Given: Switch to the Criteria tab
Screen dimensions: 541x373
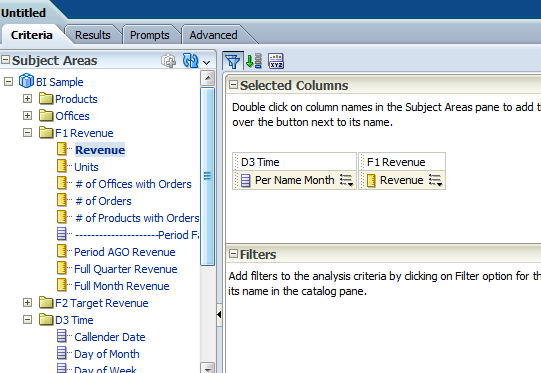Looking at the screenshot, I should pyautogui.click(x=31, y=35).
